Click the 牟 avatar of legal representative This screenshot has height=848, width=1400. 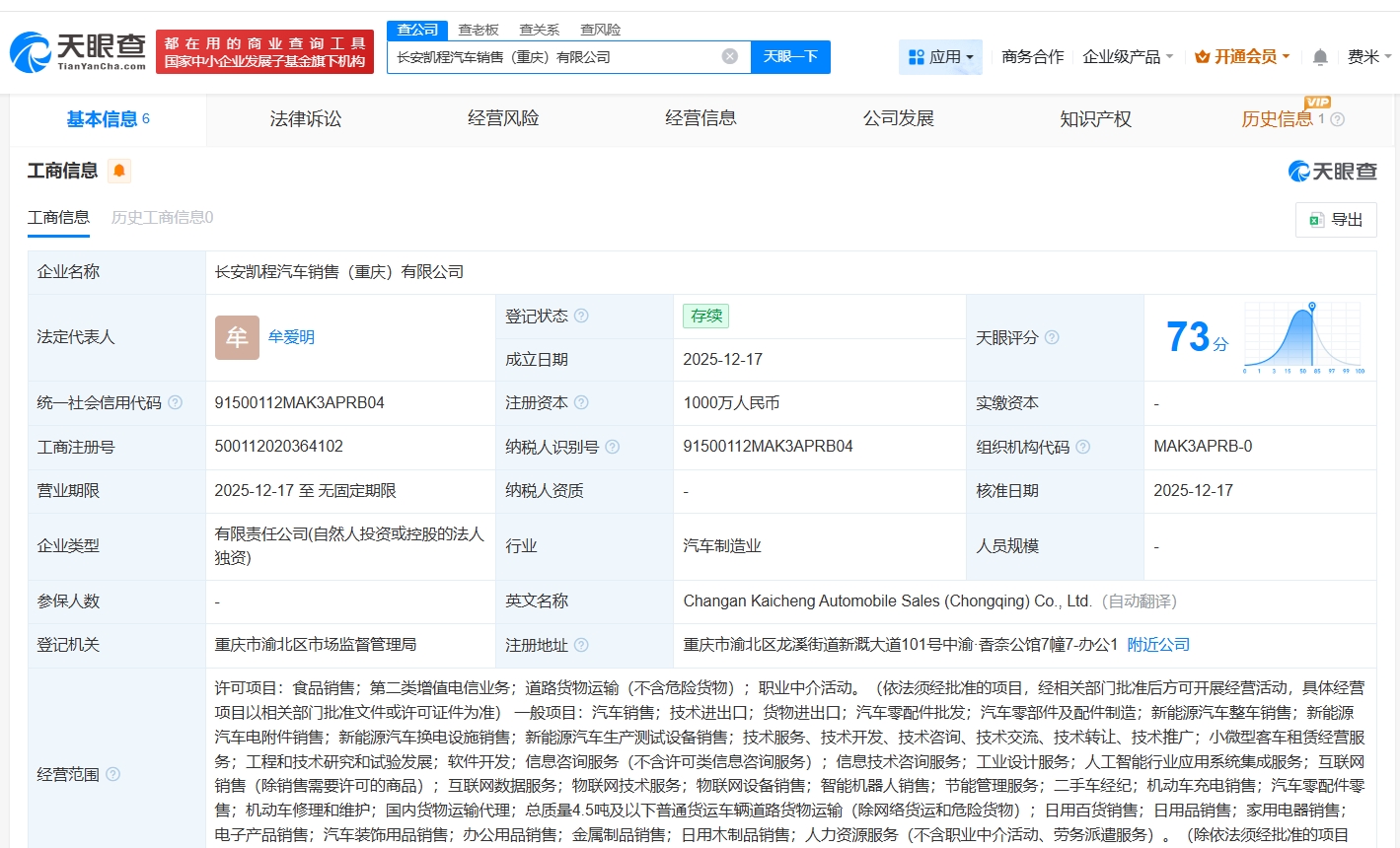click(x=237, y=337)
